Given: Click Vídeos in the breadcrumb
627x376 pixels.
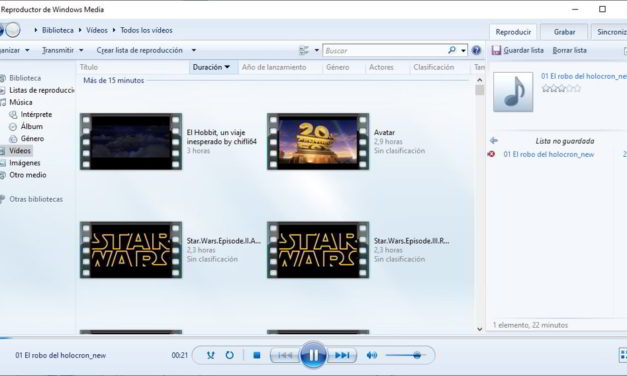Looking at the screenshot, I should [x=97, y=30].
